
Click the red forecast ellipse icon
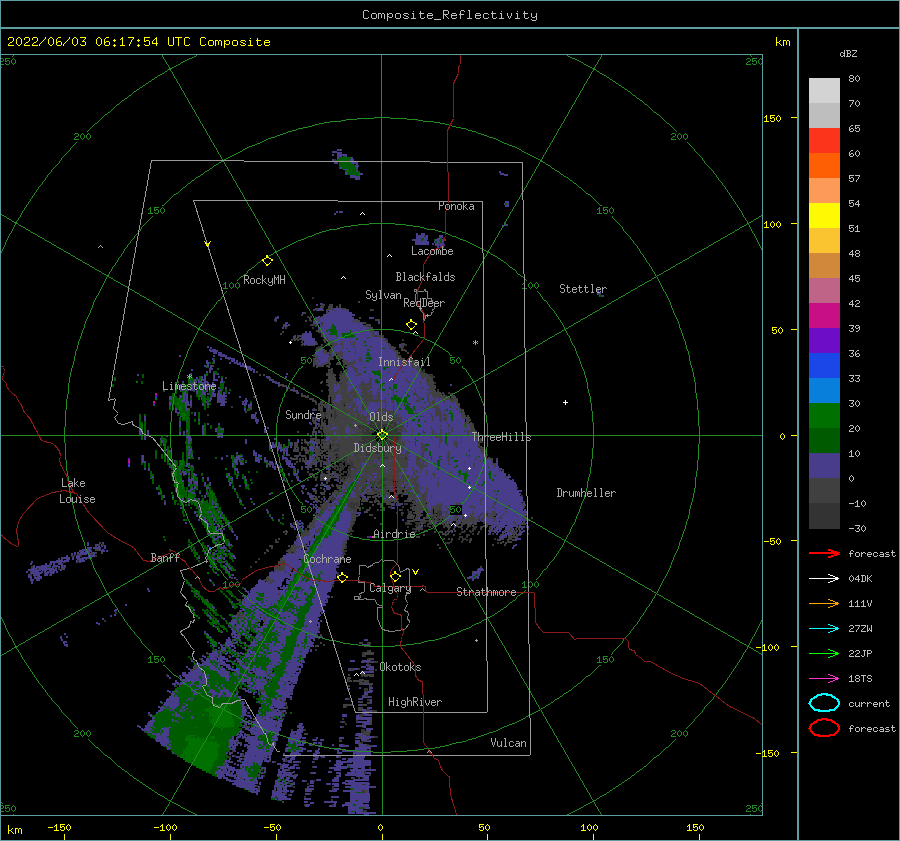pos(824,728)
